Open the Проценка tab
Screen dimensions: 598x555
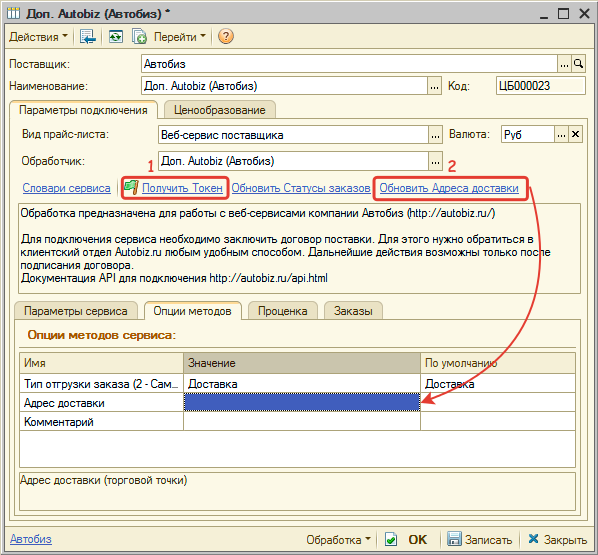click(283, 311)
